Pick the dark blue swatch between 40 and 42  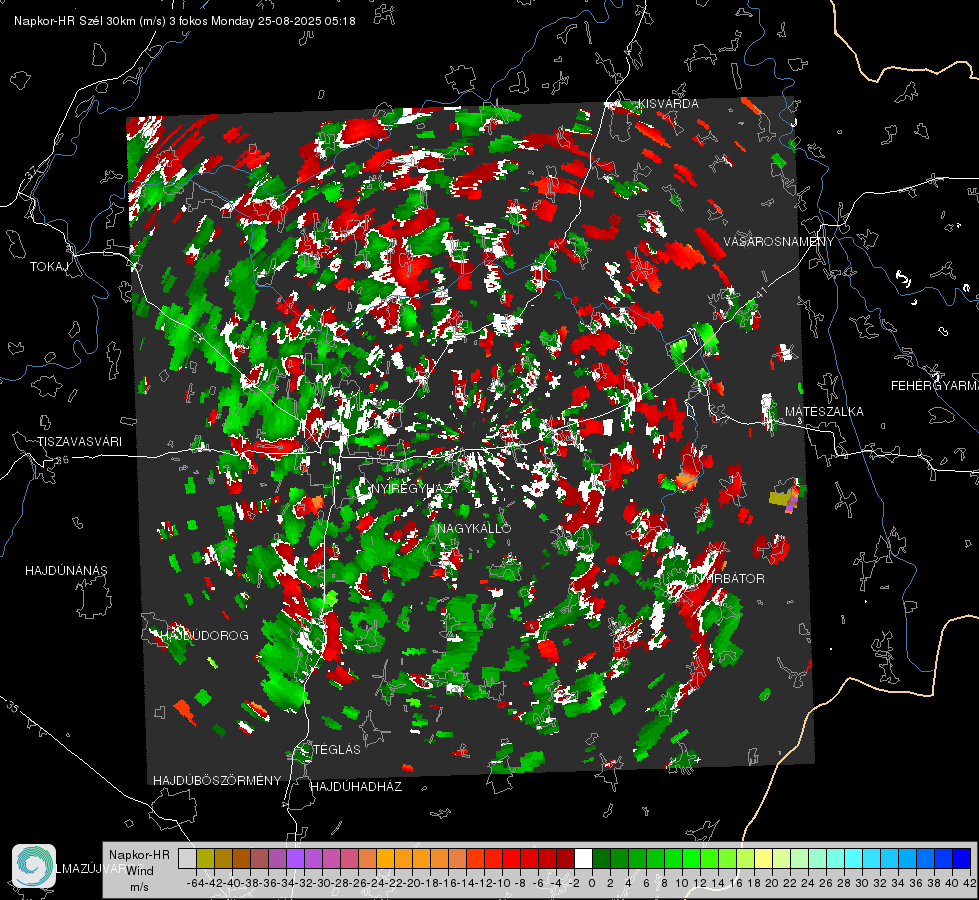pyautogui.click(x=962, y=859)
